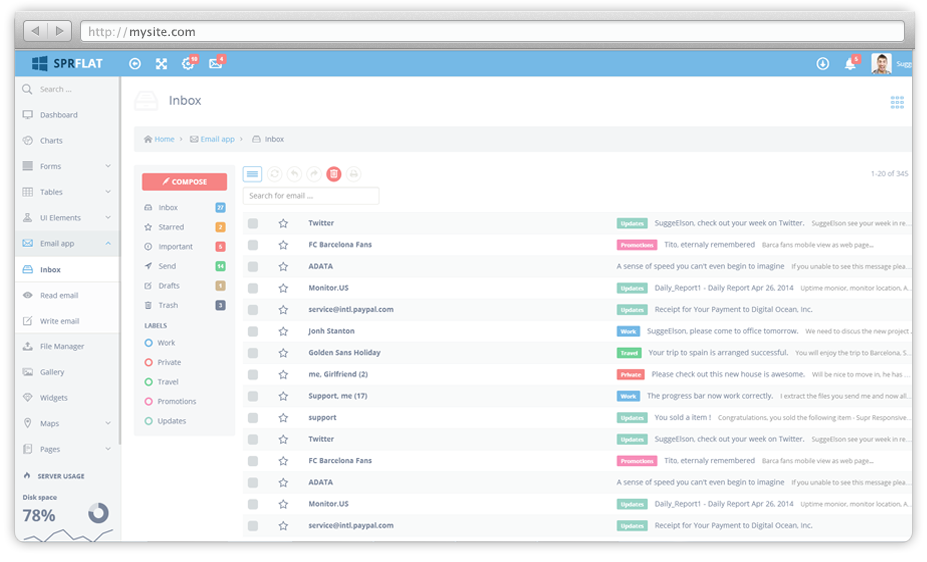Image resolution: width=927 pixels, height=562 pixels.
Task: Expand the UI Elements sidebar section
Action: [66, 218]
